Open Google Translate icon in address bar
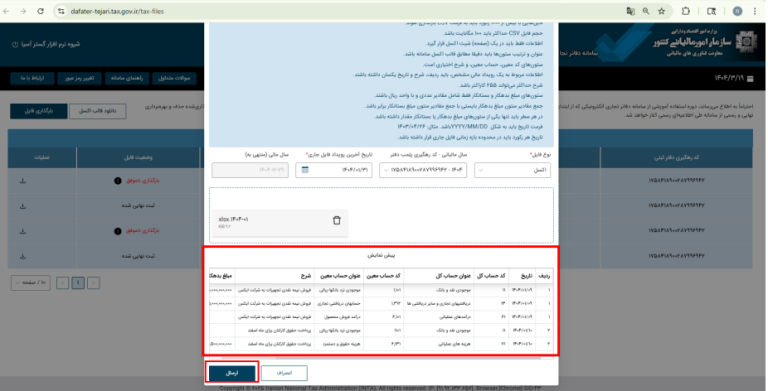The image size is (768, 391). tap(630, 11)
